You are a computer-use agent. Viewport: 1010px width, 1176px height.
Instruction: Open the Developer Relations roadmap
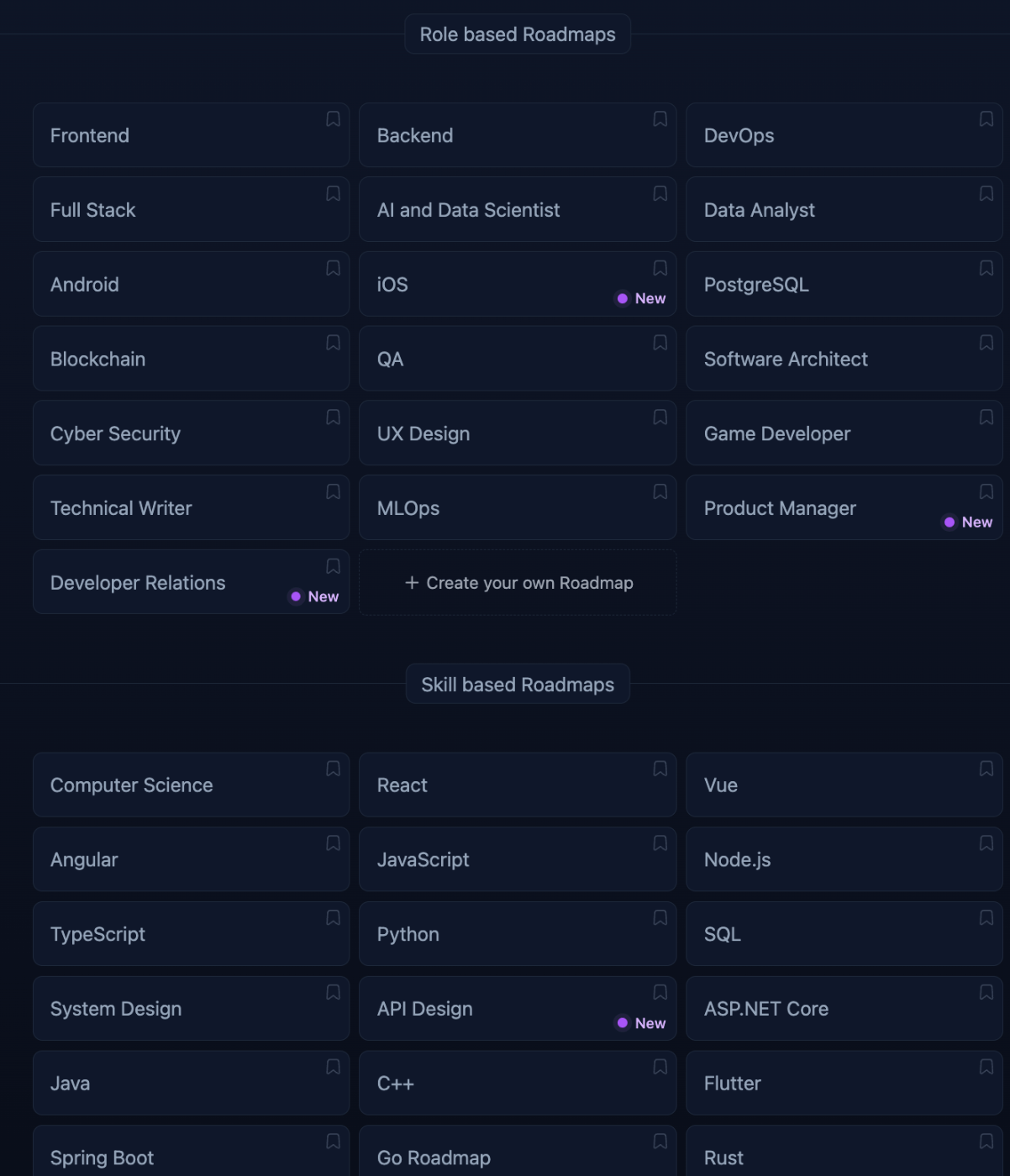coord(191,582)
